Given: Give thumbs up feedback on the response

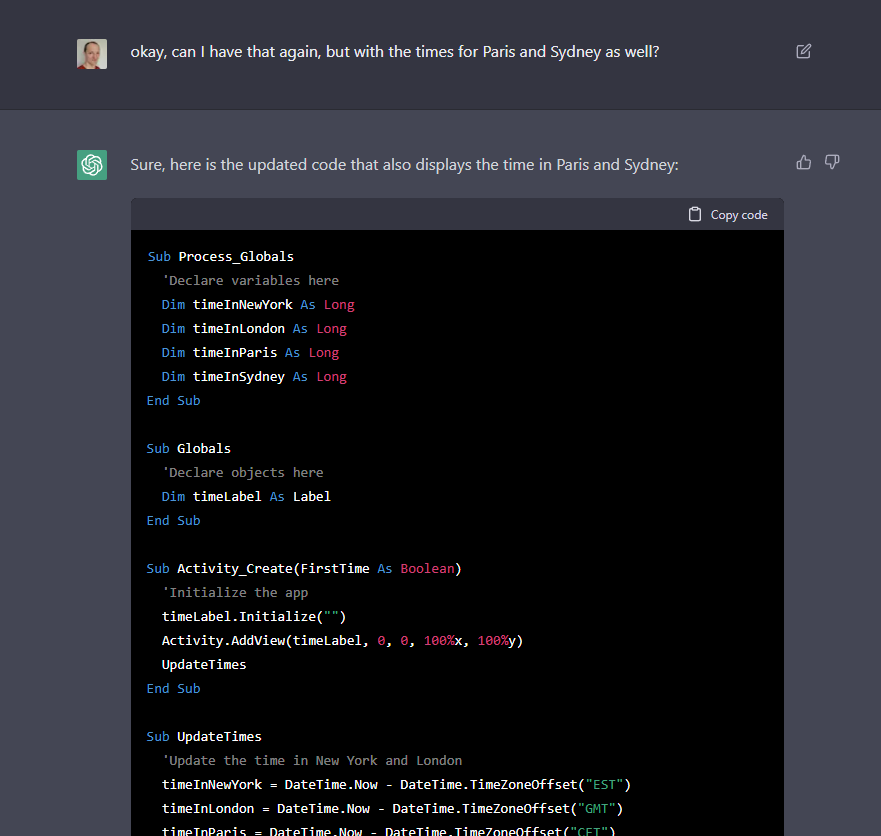Looking at the screenshot, I should 804,162.
